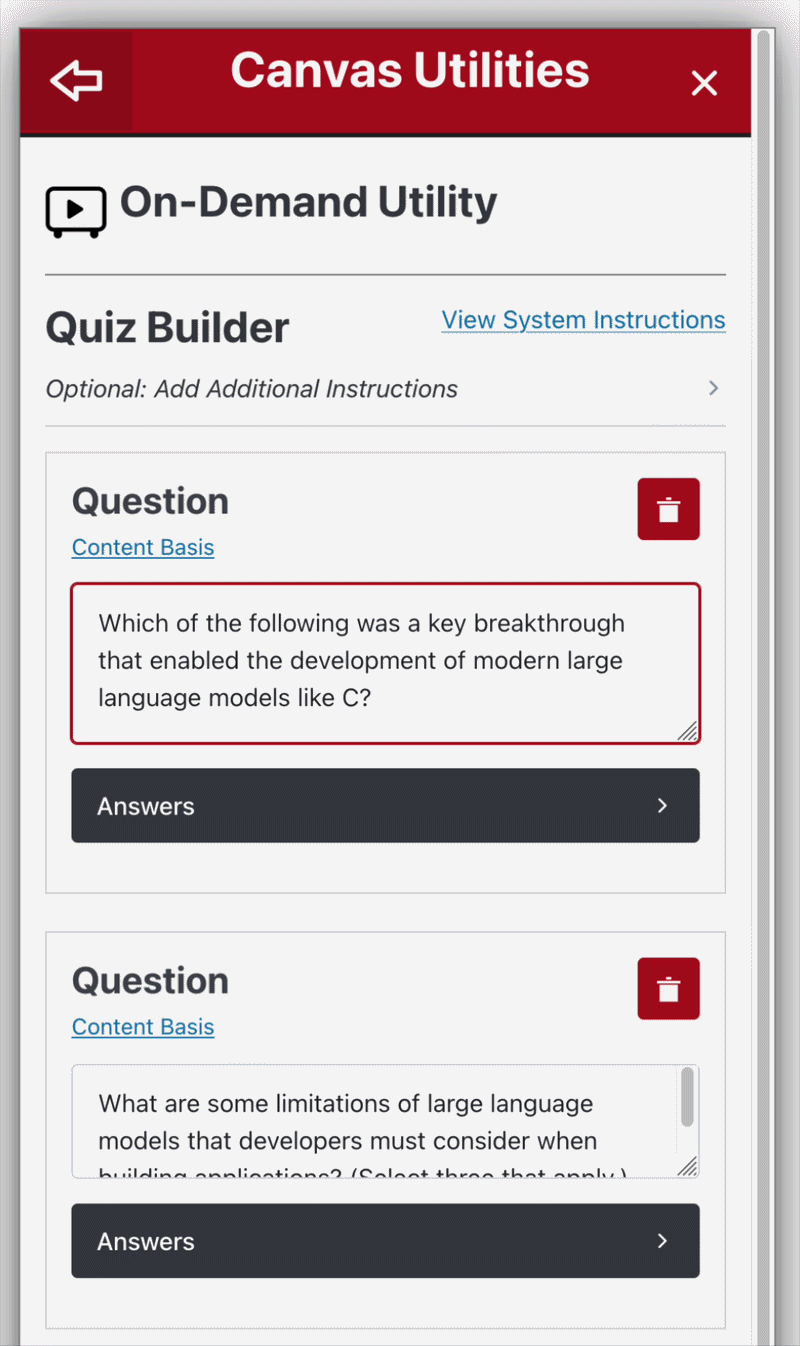Delete the limitations question using trash icon
Image resolution: width=800 pixels, height=1346 pixels.
[x=668, y=989]
